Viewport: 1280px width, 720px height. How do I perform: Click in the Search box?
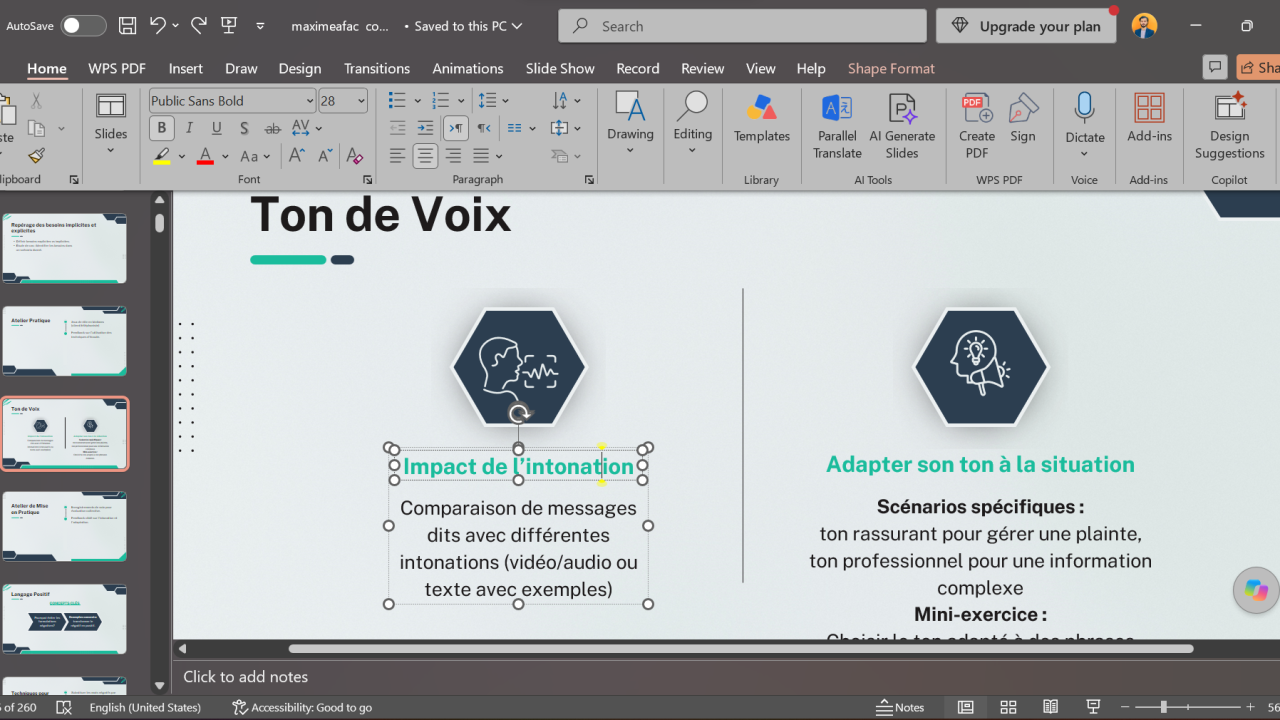[x=743, y=26]
